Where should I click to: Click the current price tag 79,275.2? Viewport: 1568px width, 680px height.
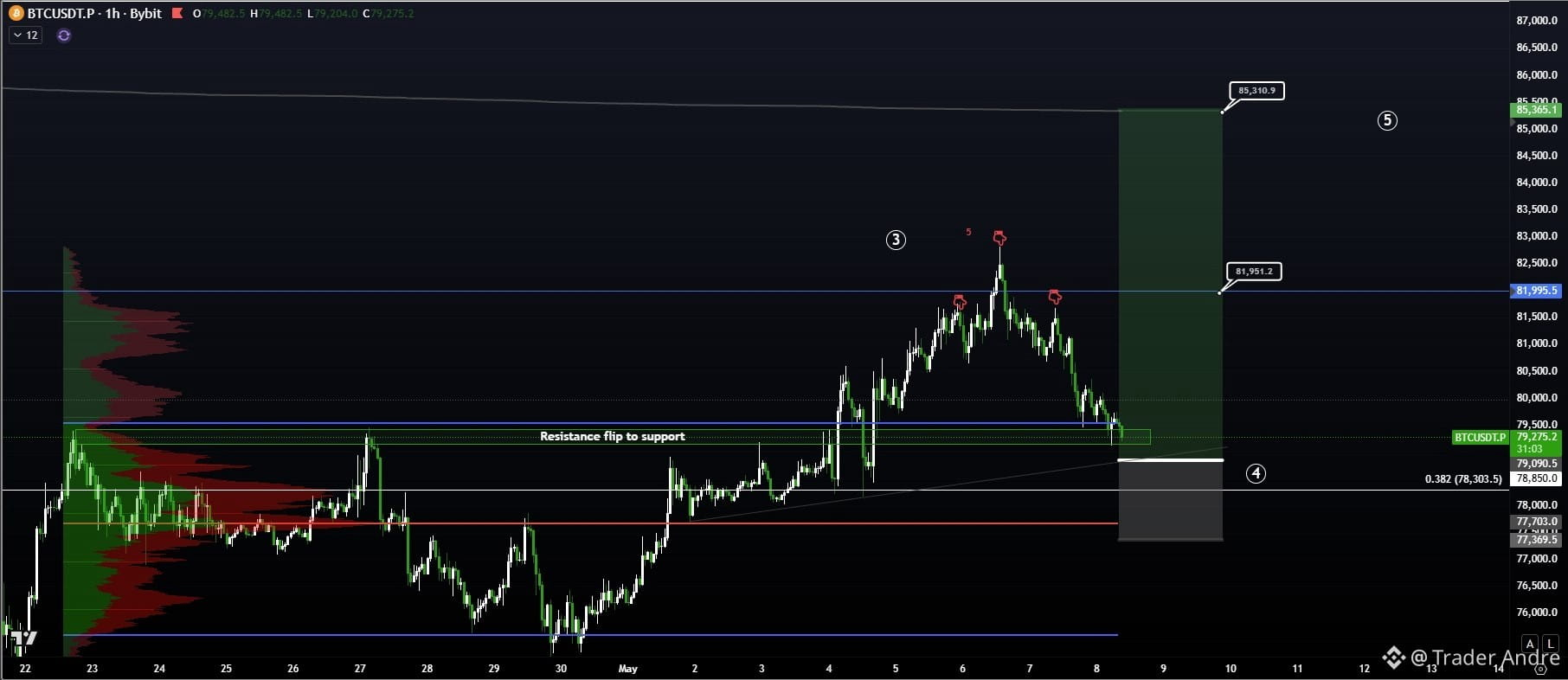[1536, 438]
